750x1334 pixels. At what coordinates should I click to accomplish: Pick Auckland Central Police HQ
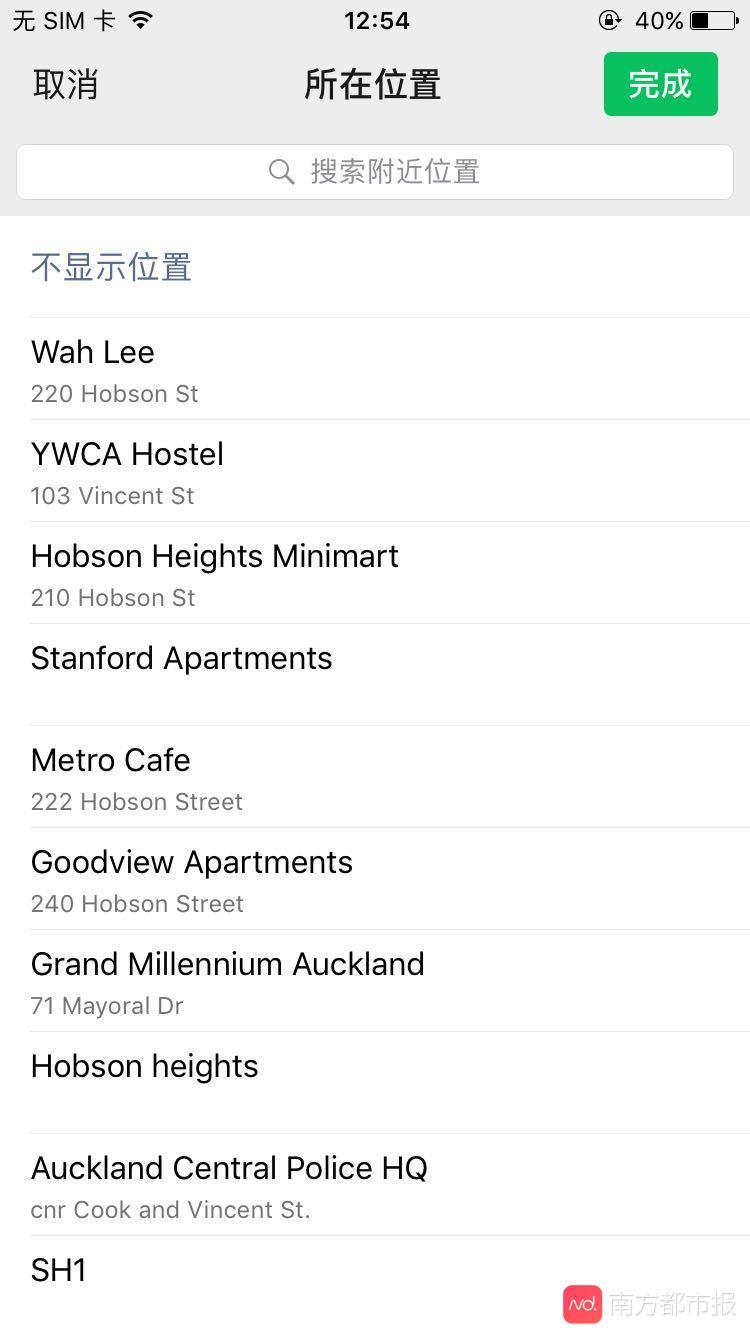pyautogui.click(x=375, y=1186)
